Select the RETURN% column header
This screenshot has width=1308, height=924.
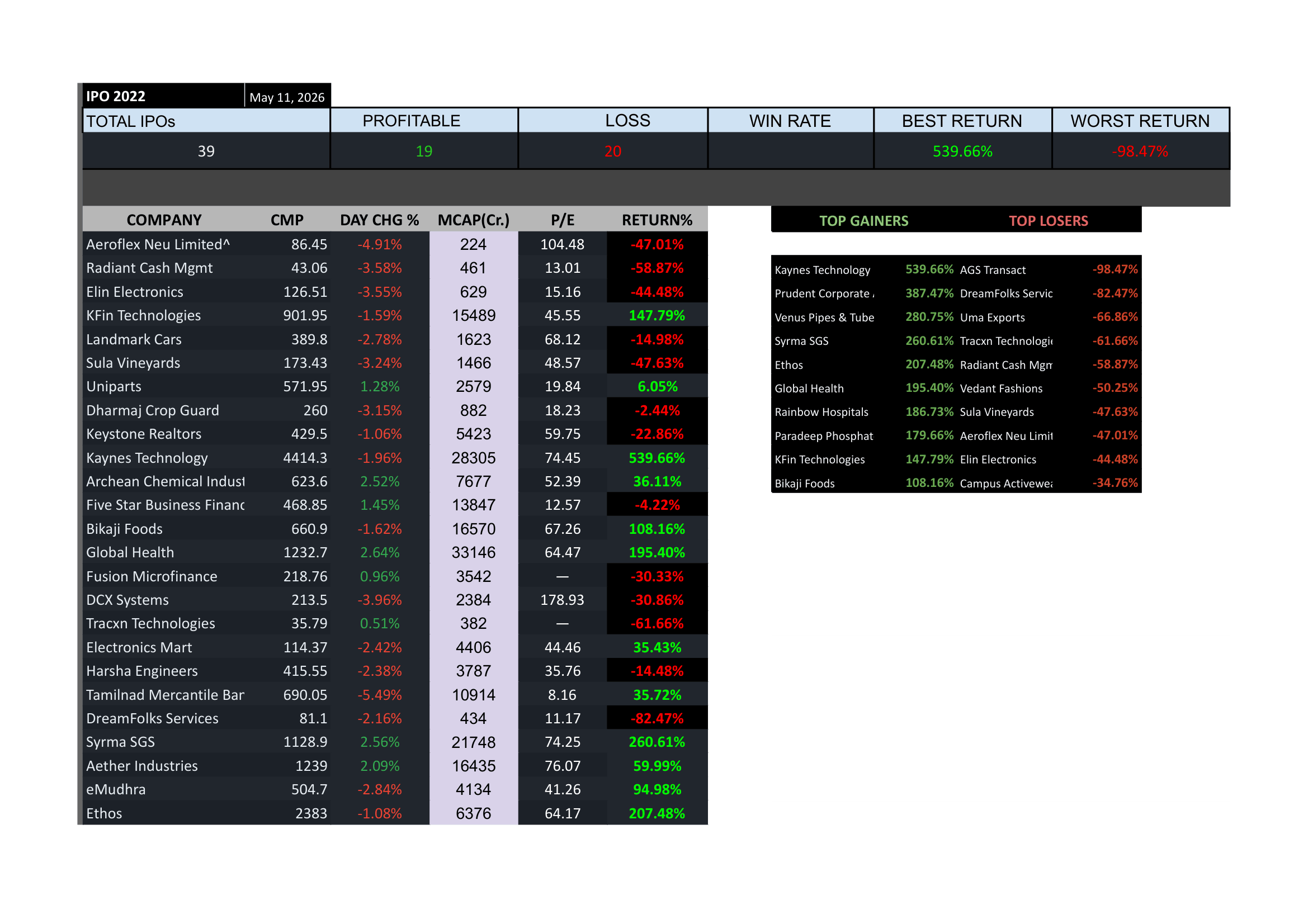(x=657, y=220)
